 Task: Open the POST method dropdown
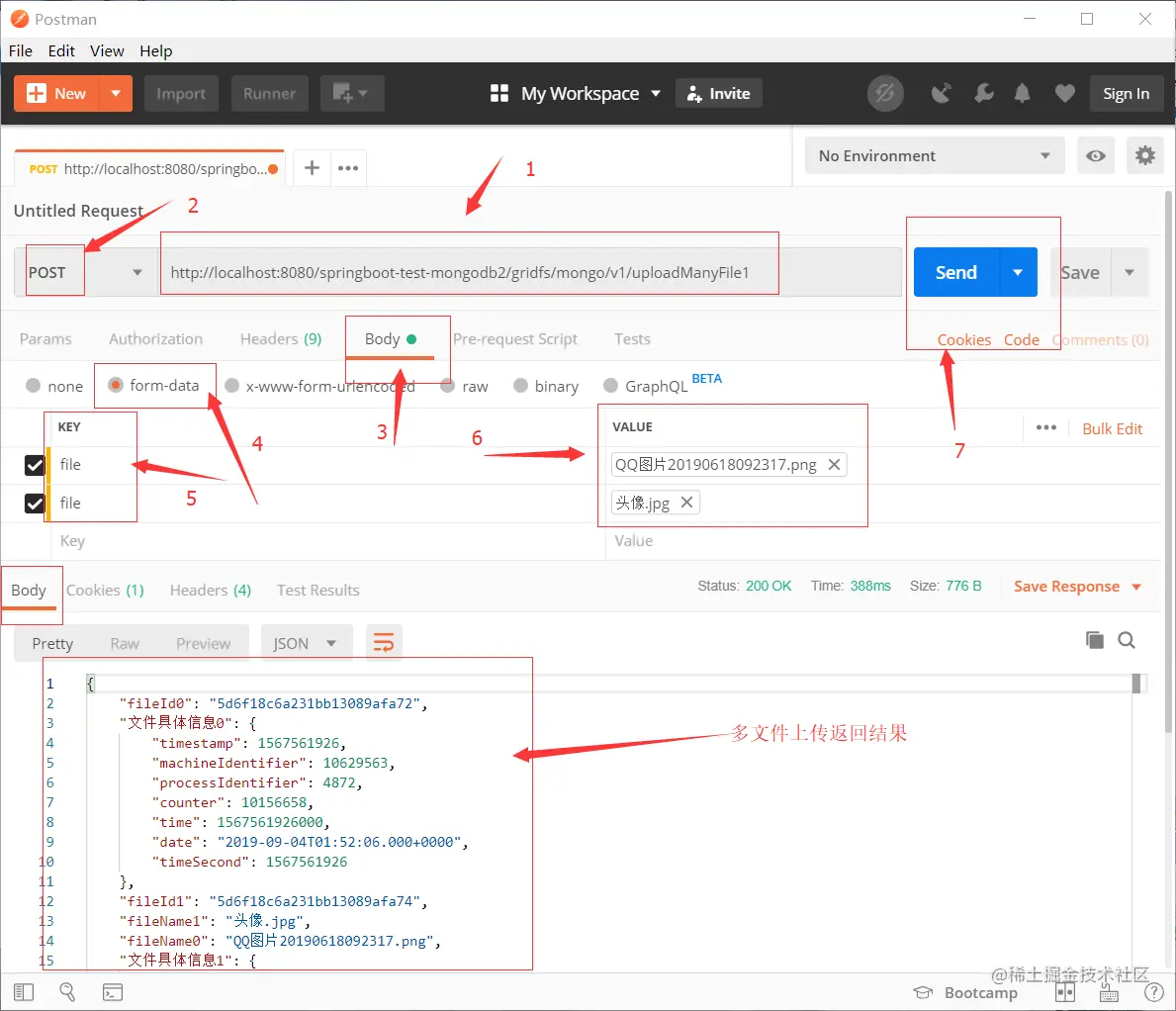(x=85, y=271)
